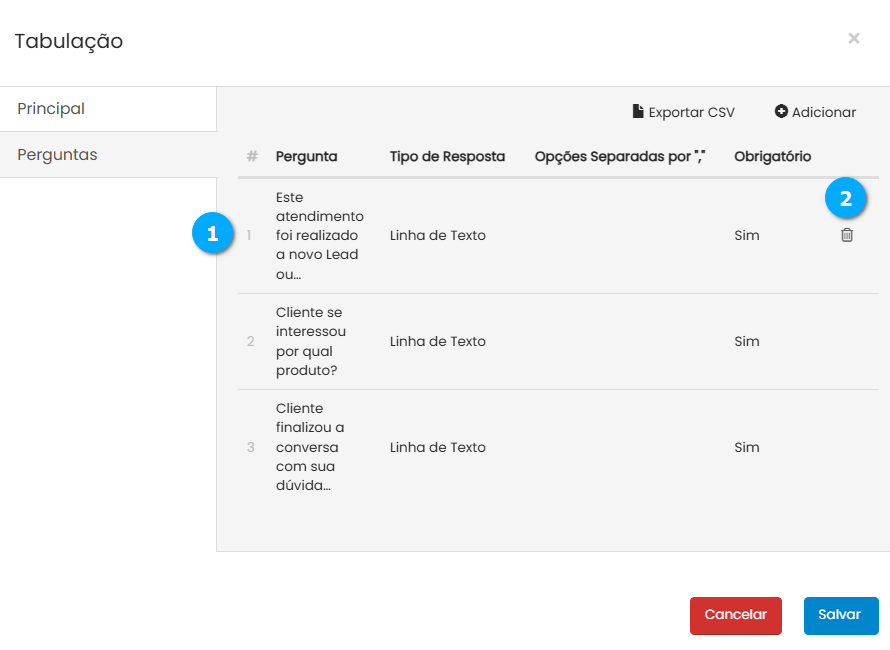Viewport: 890px width, 650px height.
Task: Click the Pergunta column header
Action: [306, 157]
